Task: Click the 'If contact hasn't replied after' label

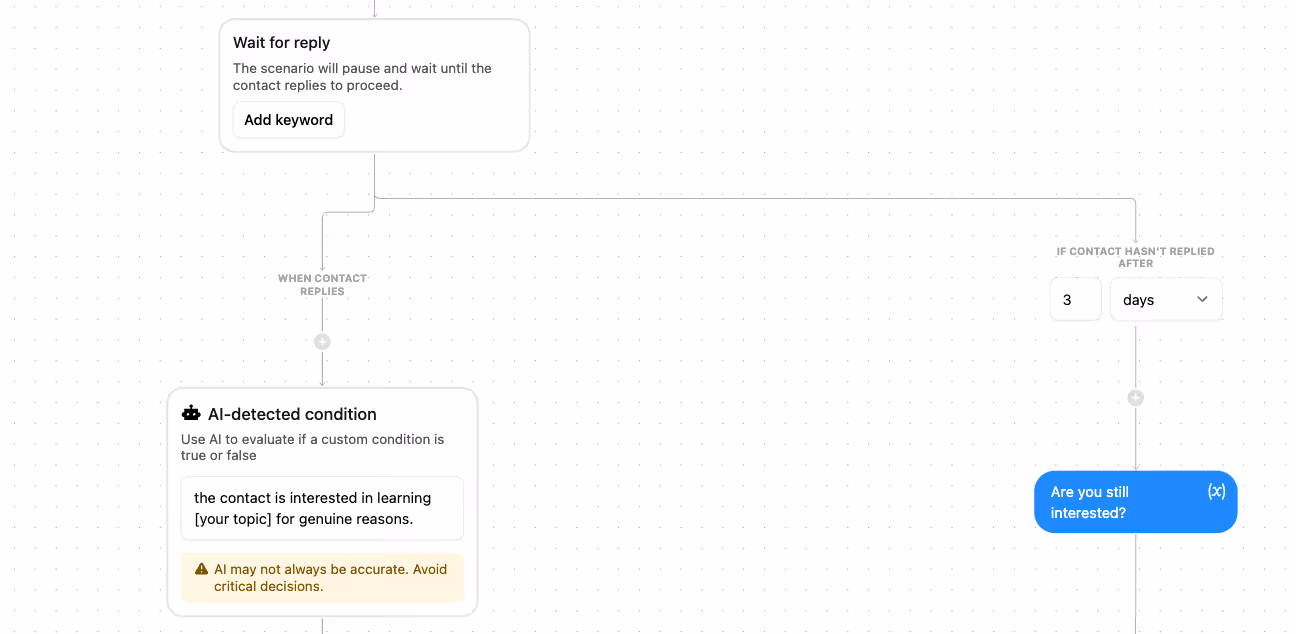Action: point(1135,257)
